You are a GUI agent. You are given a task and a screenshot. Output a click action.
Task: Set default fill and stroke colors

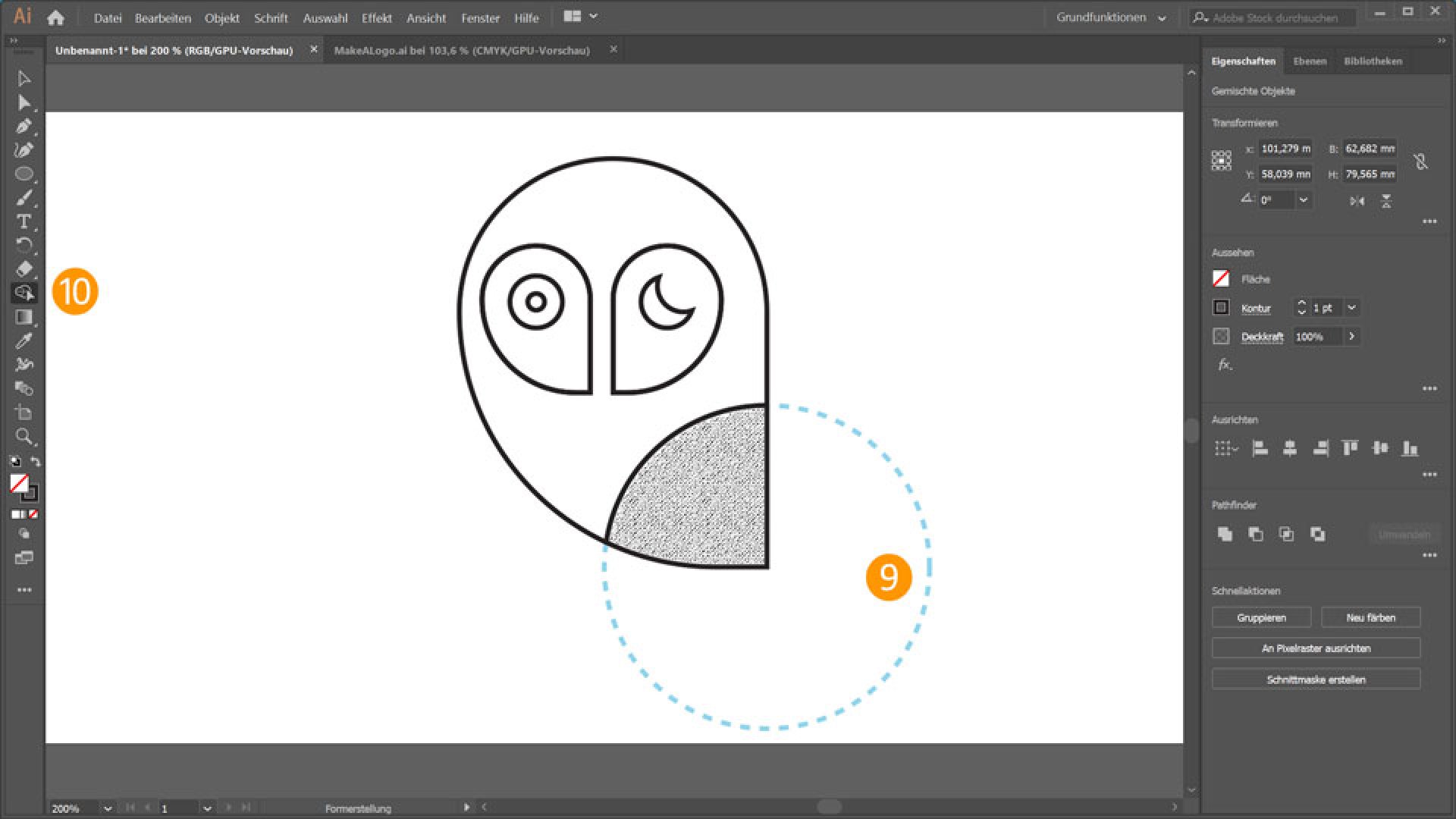point(14,460)
